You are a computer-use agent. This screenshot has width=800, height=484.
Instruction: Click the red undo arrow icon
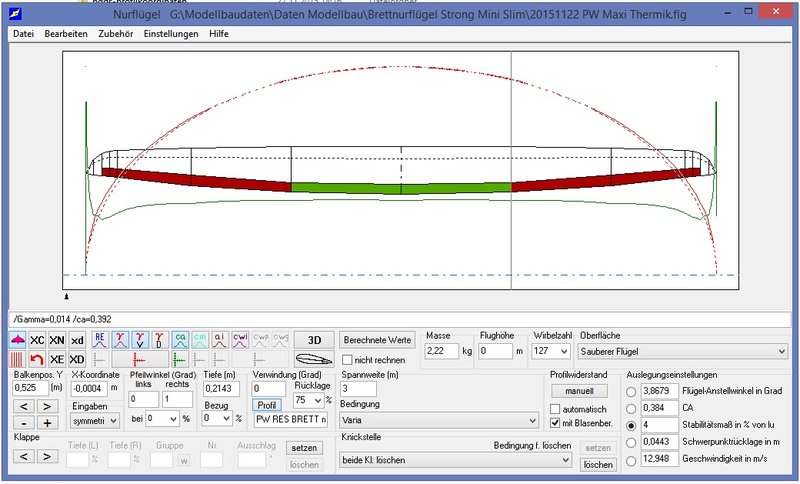(x=37, y=359)
